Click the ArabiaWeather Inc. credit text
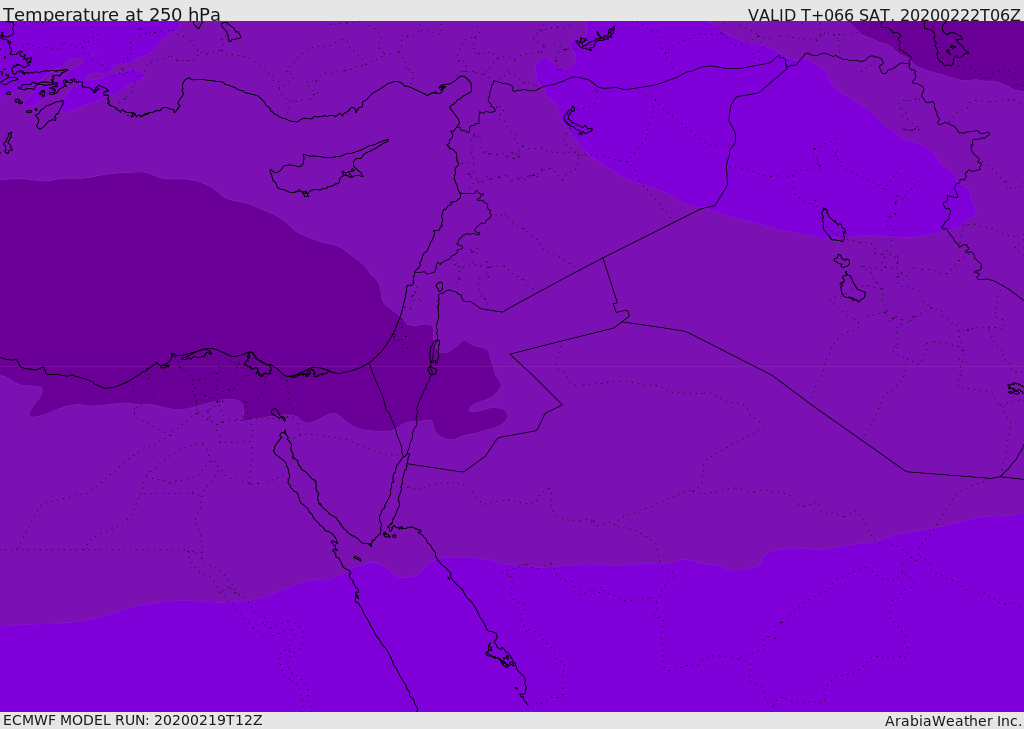Screen dimensions: 1024x729 coord(953,720)
